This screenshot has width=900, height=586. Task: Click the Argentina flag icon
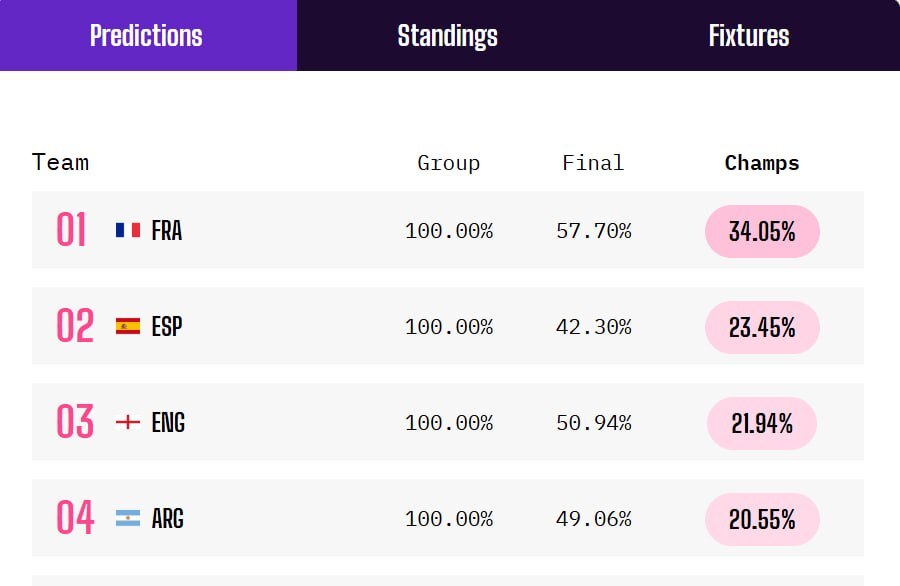coord(127,518)
